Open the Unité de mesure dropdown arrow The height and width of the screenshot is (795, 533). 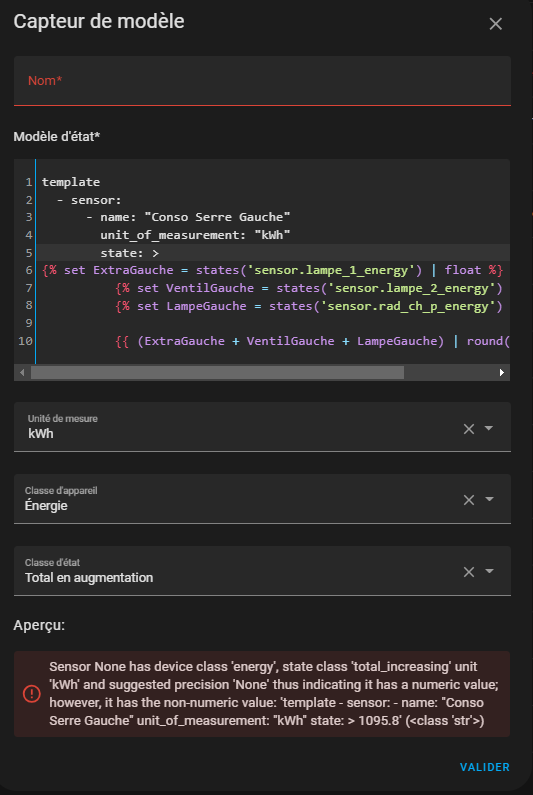pyautogui.click(x=489, y=428)
